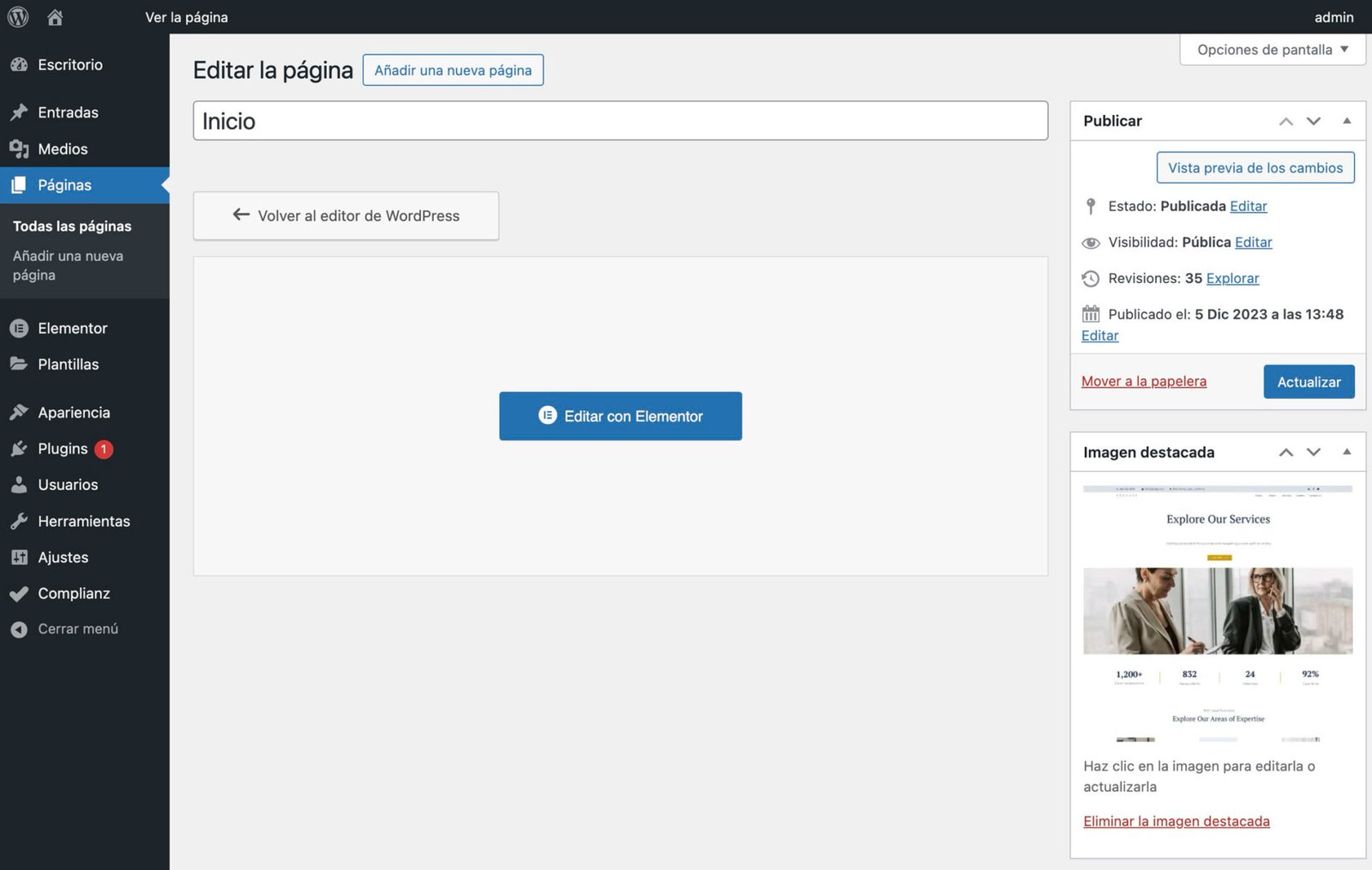
Task: Click the Plugins plug icon
Action: pos(19,449)
